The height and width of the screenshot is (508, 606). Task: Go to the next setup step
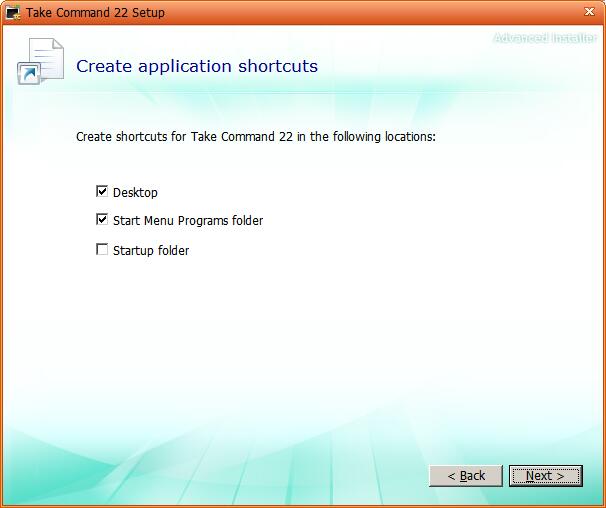coord(545,476)
